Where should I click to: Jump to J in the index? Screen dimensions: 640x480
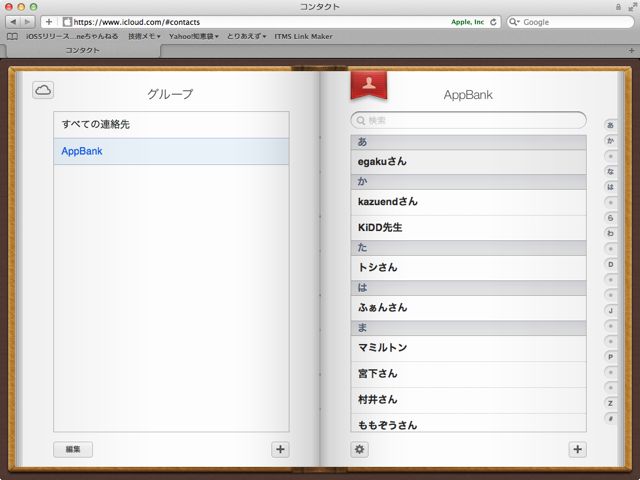click(x=610, y=311)
